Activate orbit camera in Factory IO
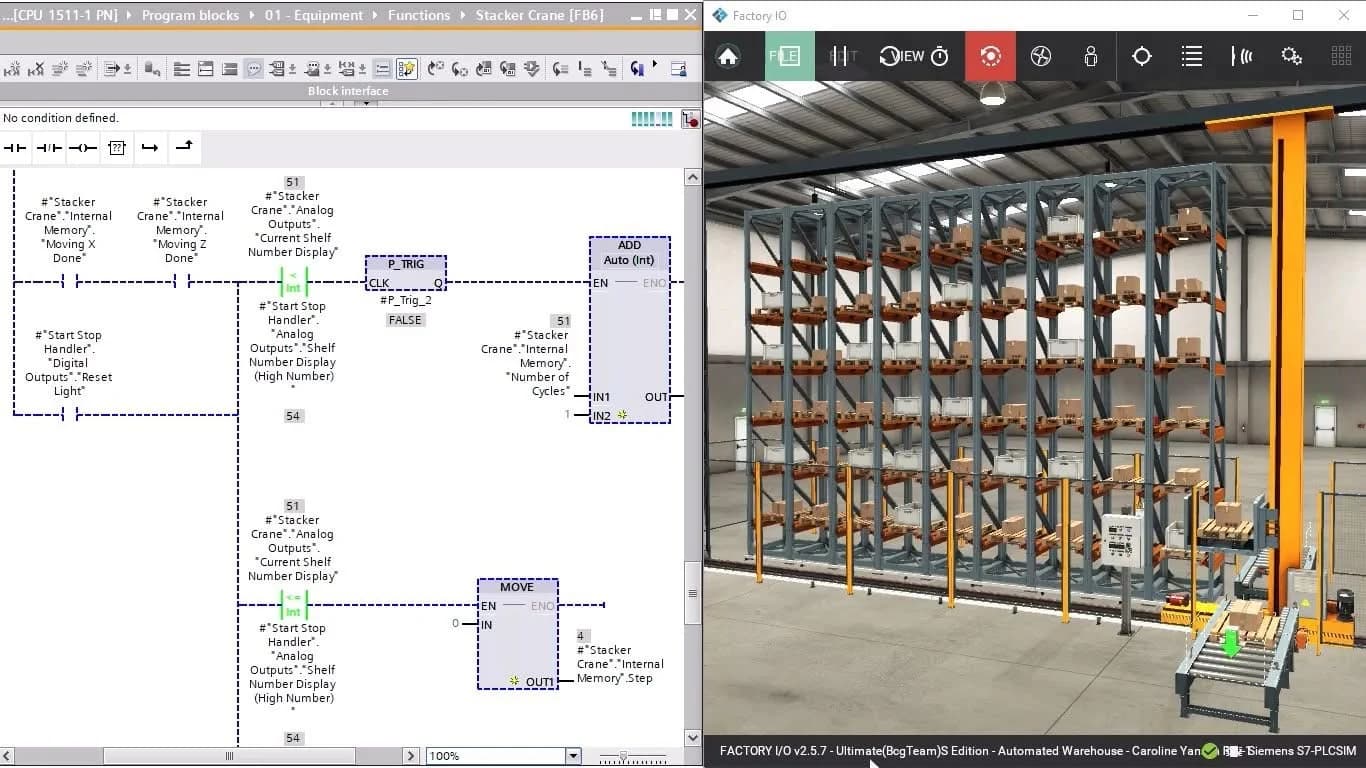 pos(990,56)
